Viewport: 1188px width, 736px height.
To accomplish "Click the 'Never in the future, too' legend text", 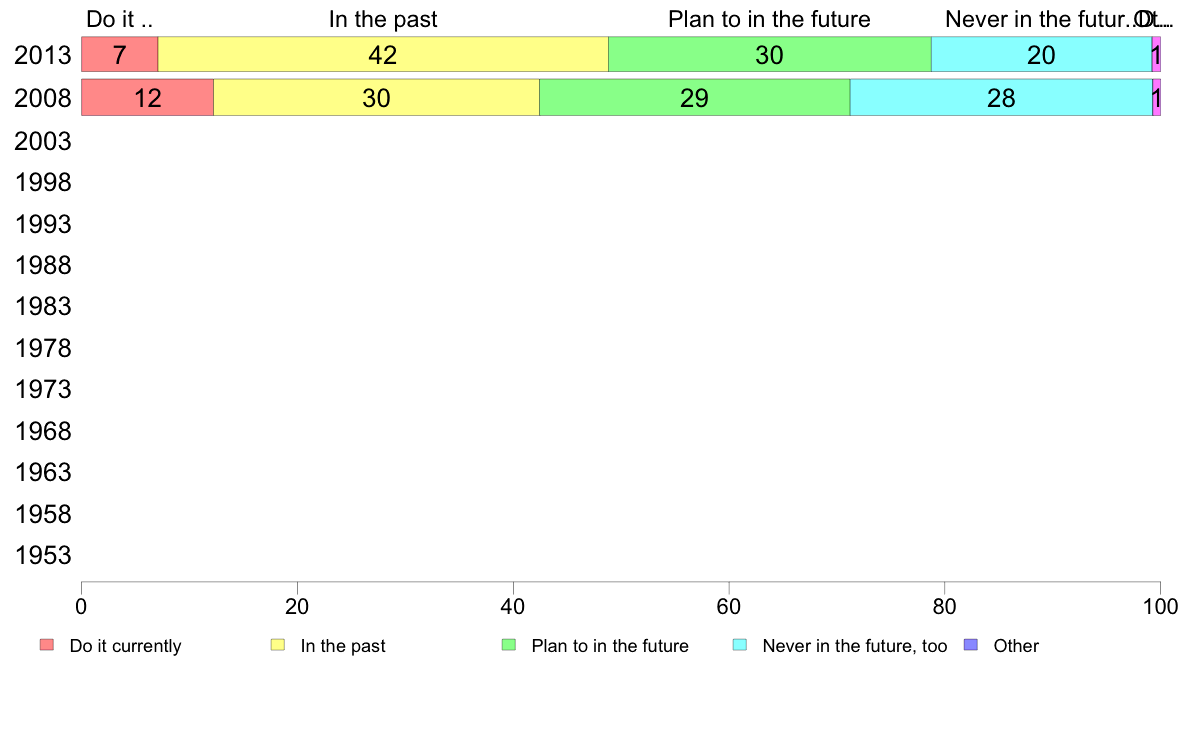I will (x=855, y=646).
